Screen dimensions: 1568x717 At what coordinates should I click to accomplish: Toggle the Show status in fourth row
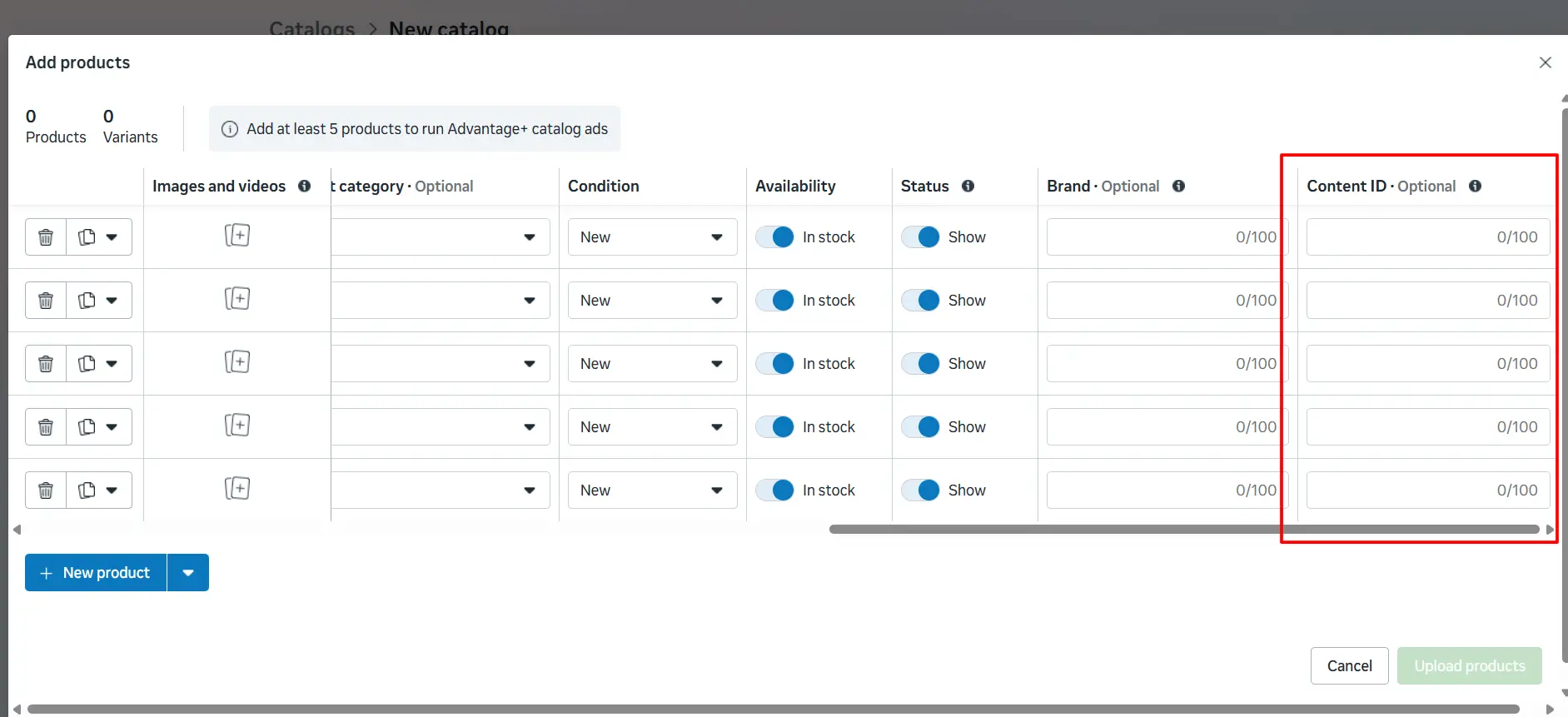[920, 427]
